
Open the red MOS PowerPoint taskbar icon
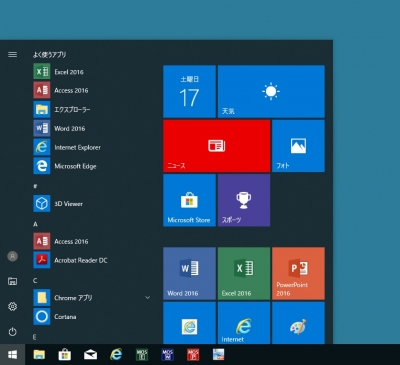coord(193,355)
